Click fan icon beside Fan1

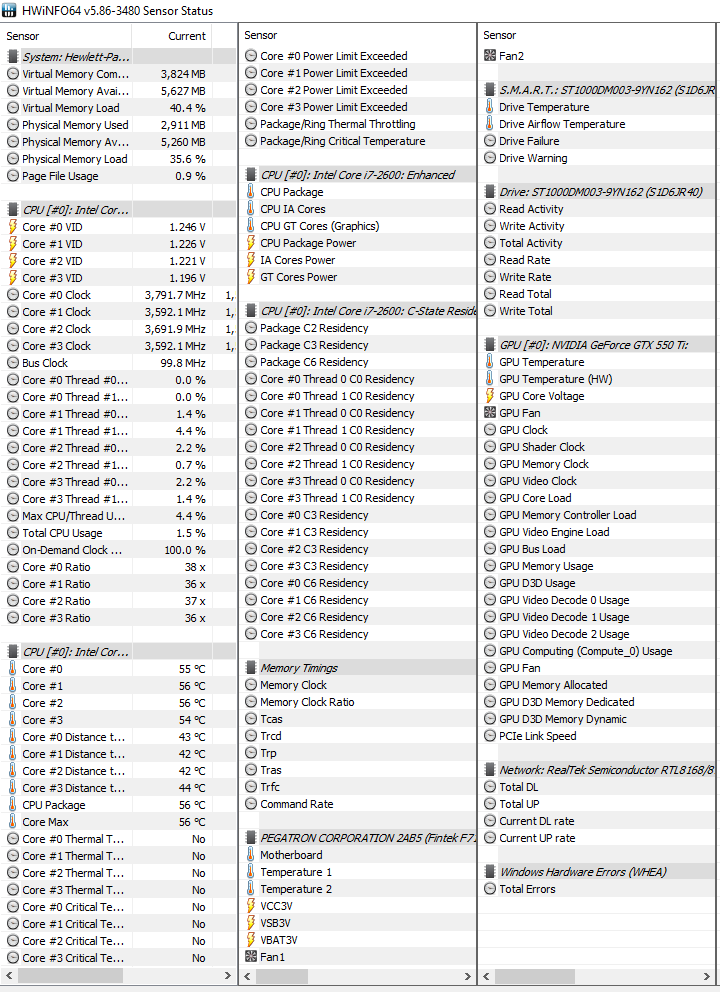[251, 957]
